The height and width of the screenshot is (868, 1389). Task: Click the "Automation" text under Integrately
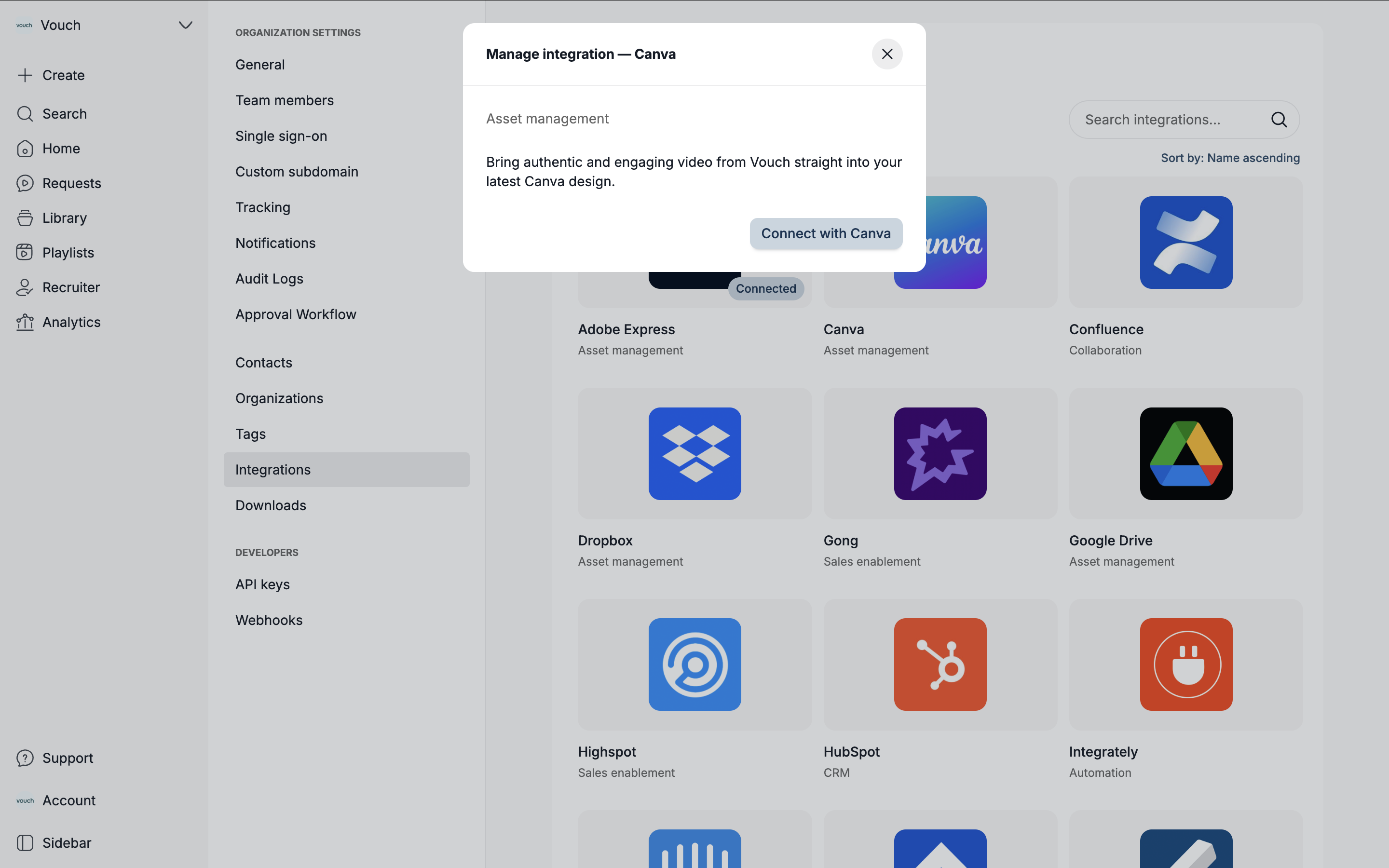pos(1100,773)
